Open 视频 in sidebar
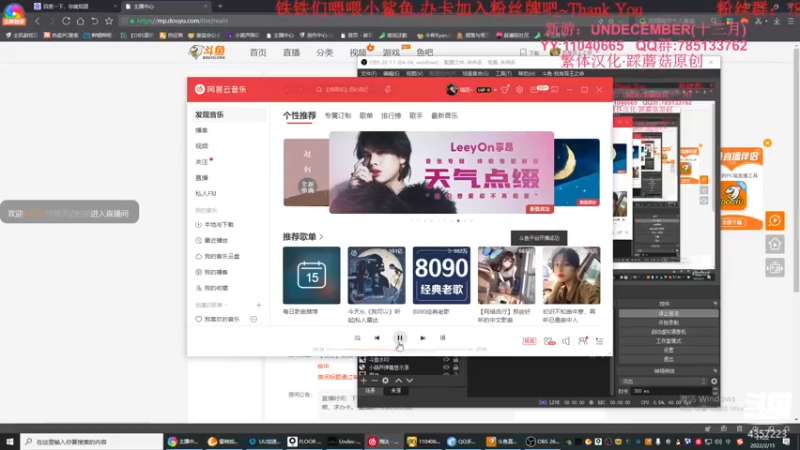 (228, 146)
